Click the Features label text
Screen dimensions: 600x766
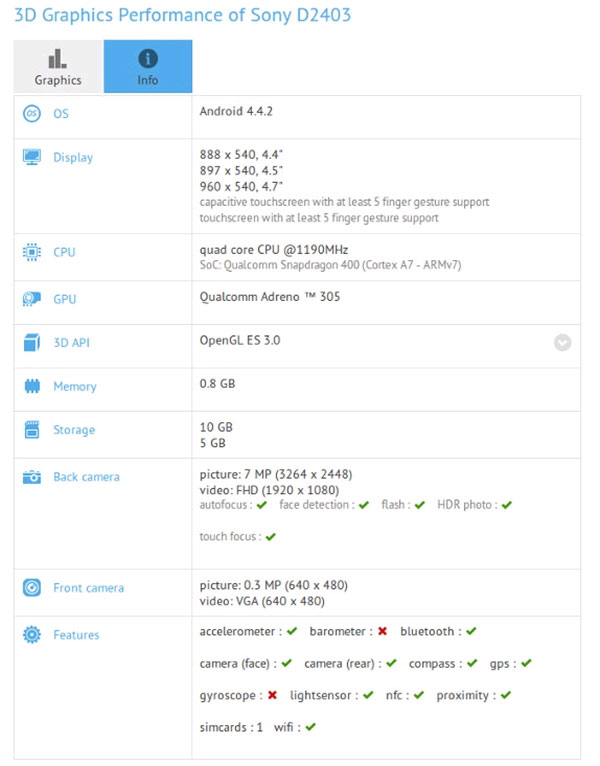tap(76, 635)
